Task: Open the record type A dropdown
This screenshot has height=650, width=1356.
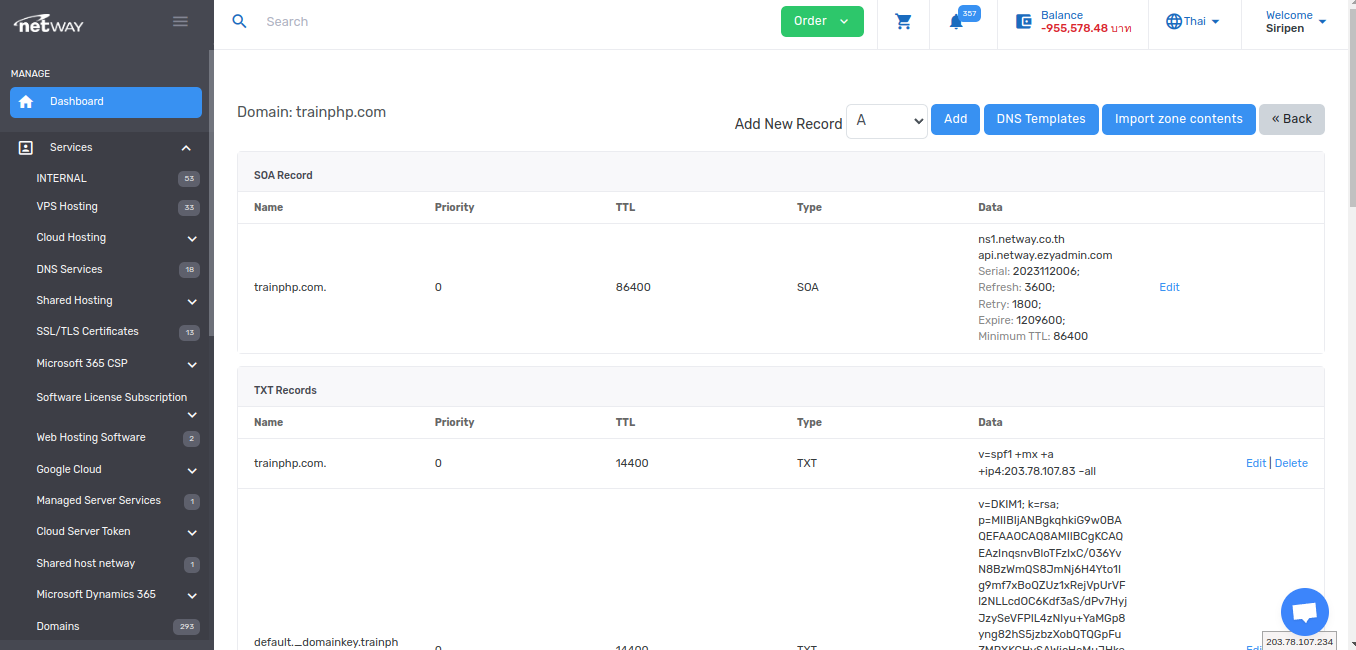Action: [x=887, y=120]
